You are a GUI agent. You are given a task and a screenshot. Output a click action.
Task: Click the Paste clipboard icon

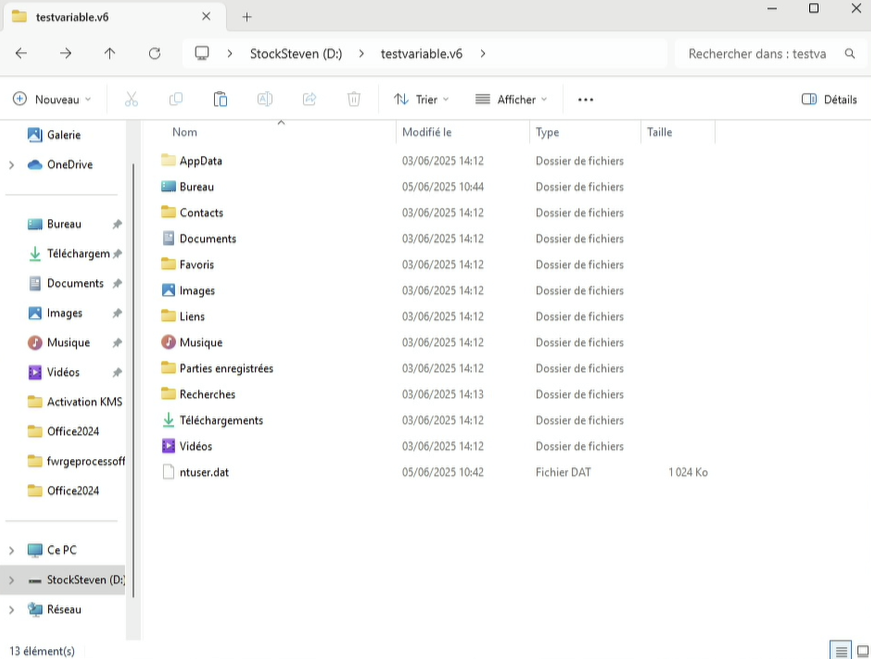click(x=221, y=99)
